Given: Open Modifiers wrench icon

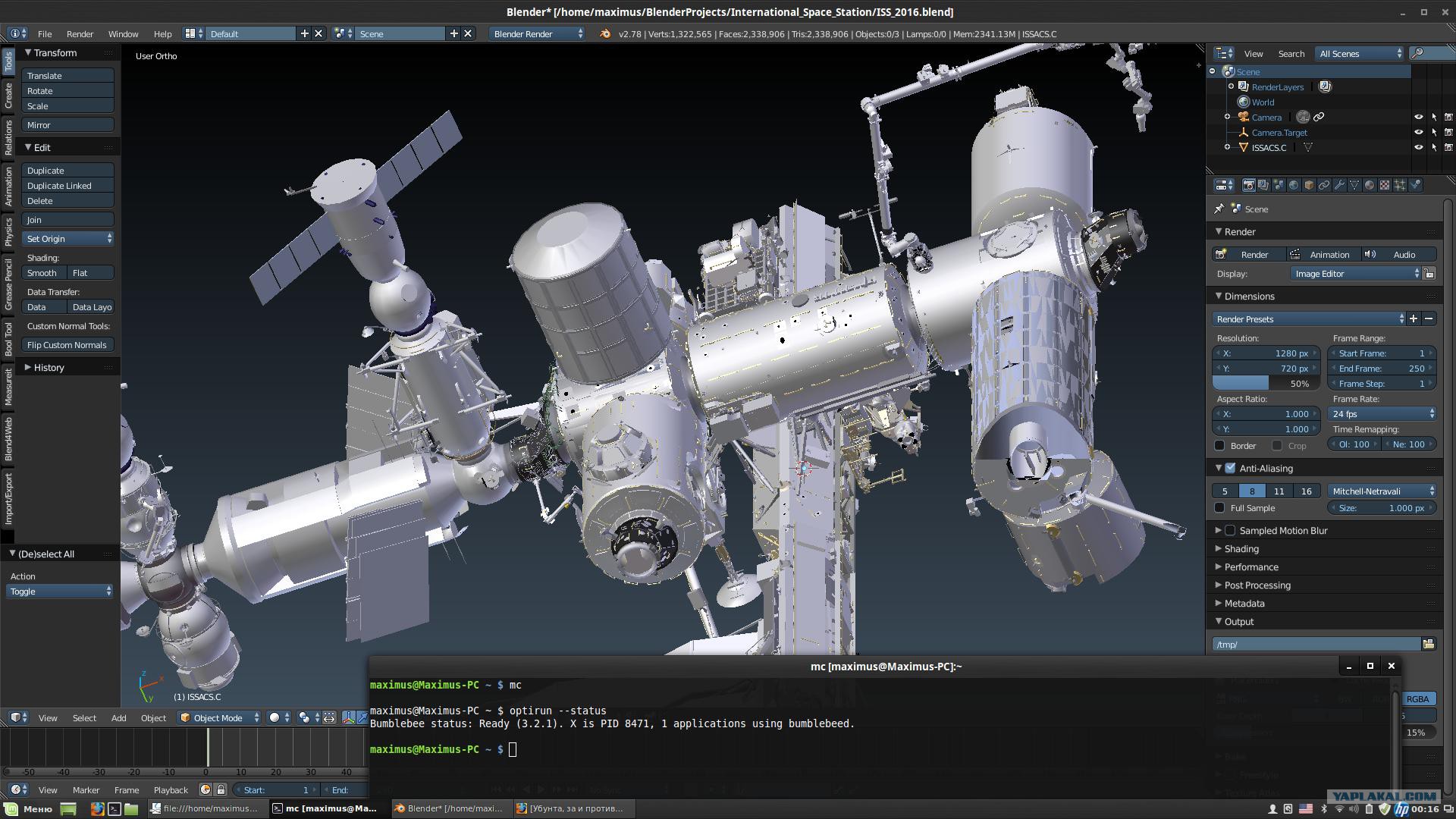Looking at the screenshot, I should coord(1340,185).
